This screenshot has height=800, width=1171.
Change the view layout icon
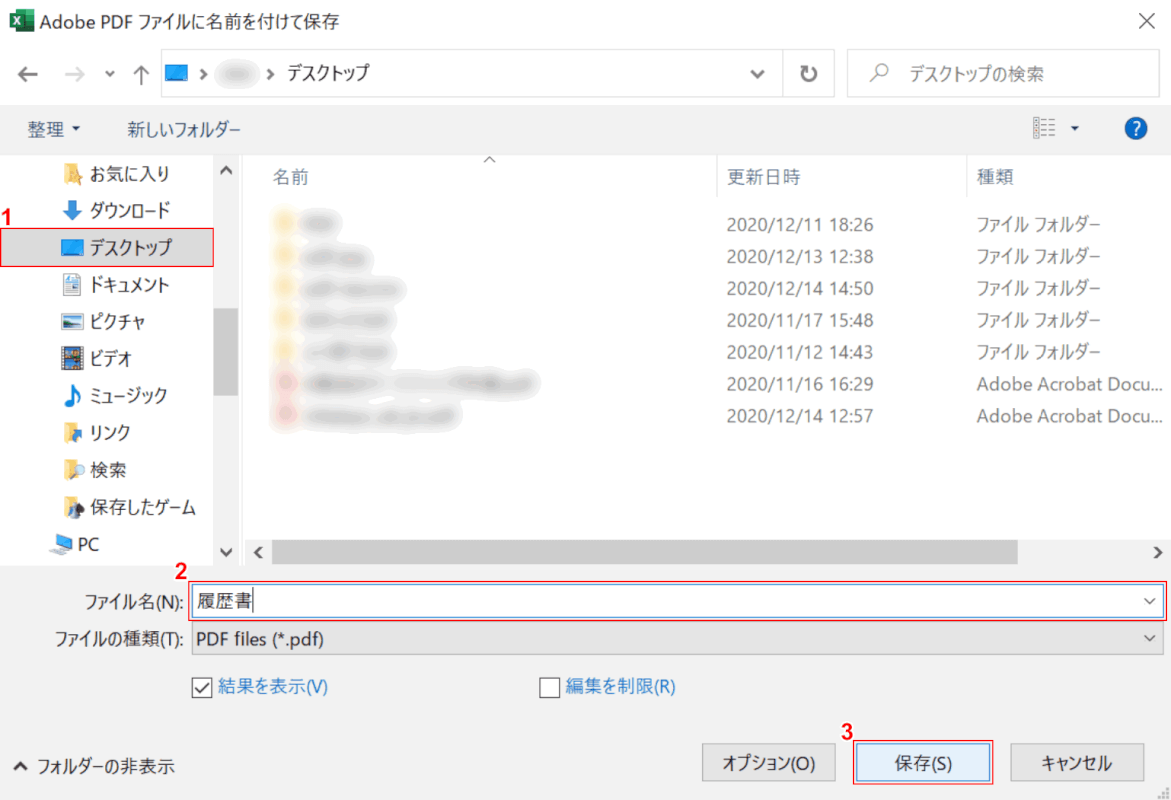[1045, 128]
